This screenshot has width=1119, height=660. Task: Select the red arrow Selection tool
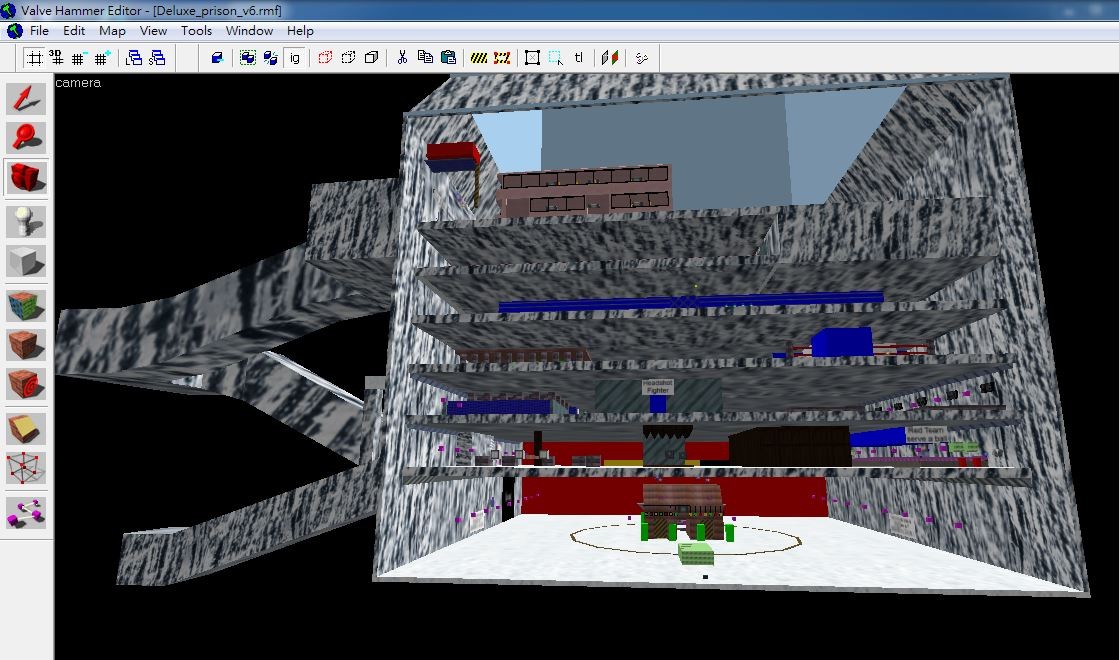[26, 98]
